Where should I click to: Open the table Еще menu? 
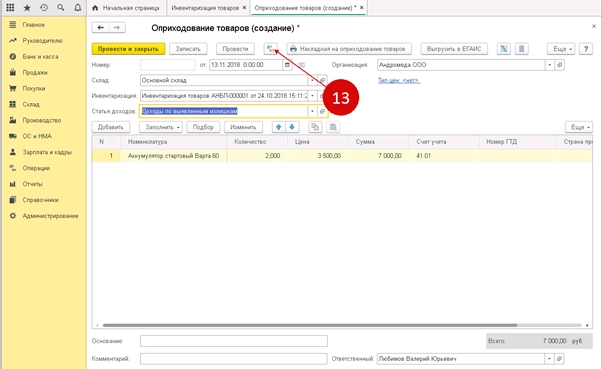pyautogui.click(x=579, y=127)
